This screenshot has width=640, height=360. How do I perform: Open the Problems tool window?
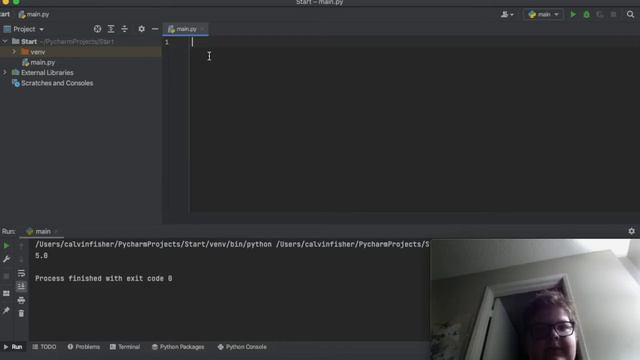click(84, 347)
